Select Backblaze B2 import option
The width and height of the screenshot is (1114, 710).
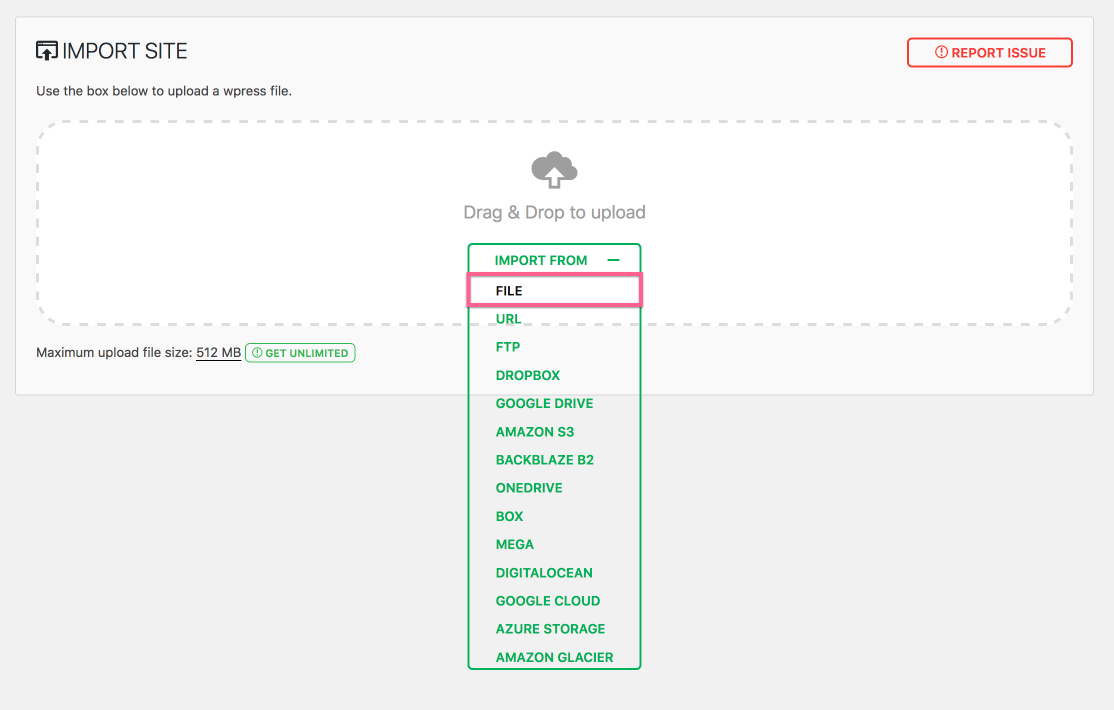[x=545, y=460]
